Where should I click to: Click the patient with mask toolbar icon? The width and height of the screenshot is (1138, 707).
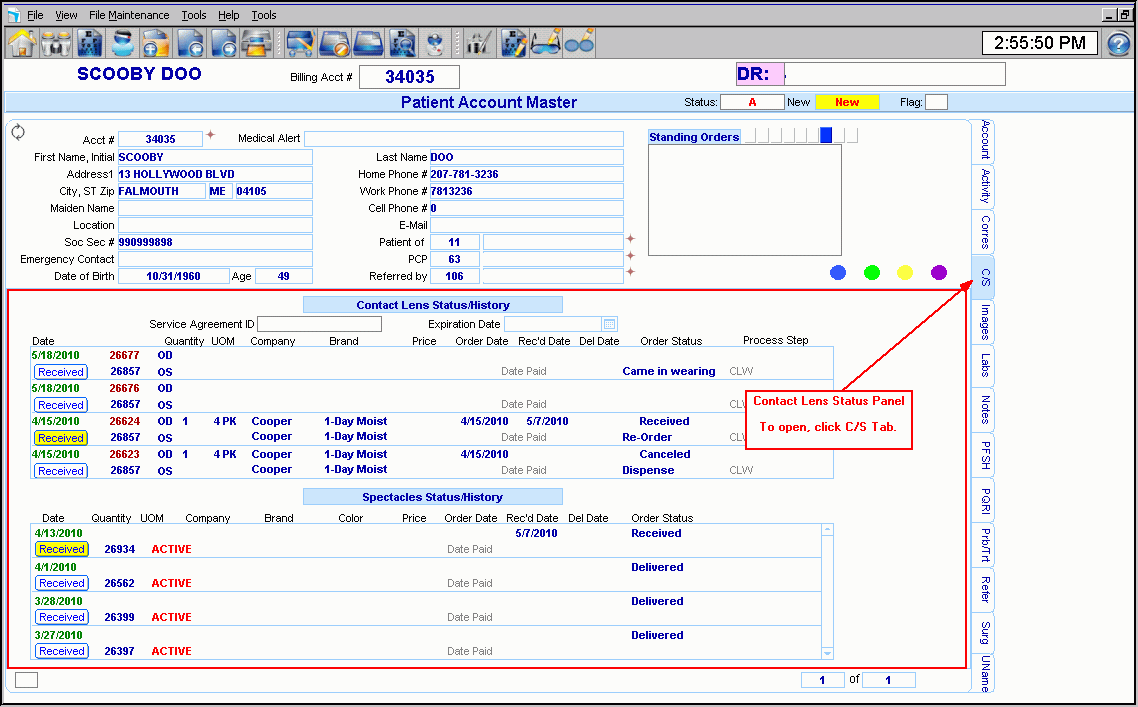(123, 43)
